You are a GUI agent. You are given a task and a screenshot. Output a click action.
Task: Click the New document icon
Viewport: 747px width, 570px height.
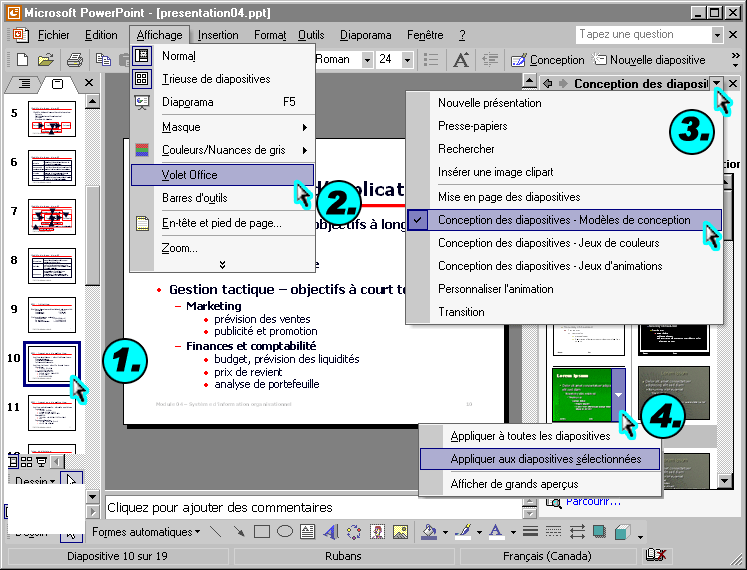click(x=22, y=60)
